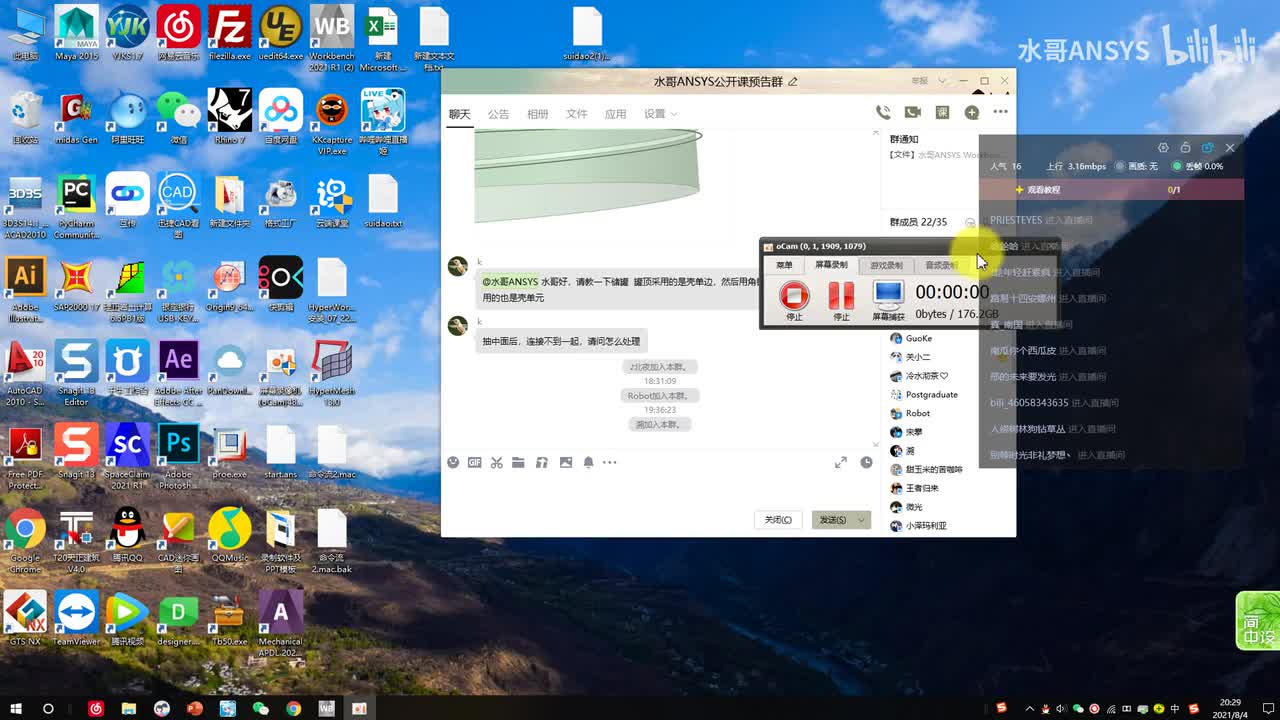Share music with the music note icon
The image size is (1280, 720).
click(542, 462)
